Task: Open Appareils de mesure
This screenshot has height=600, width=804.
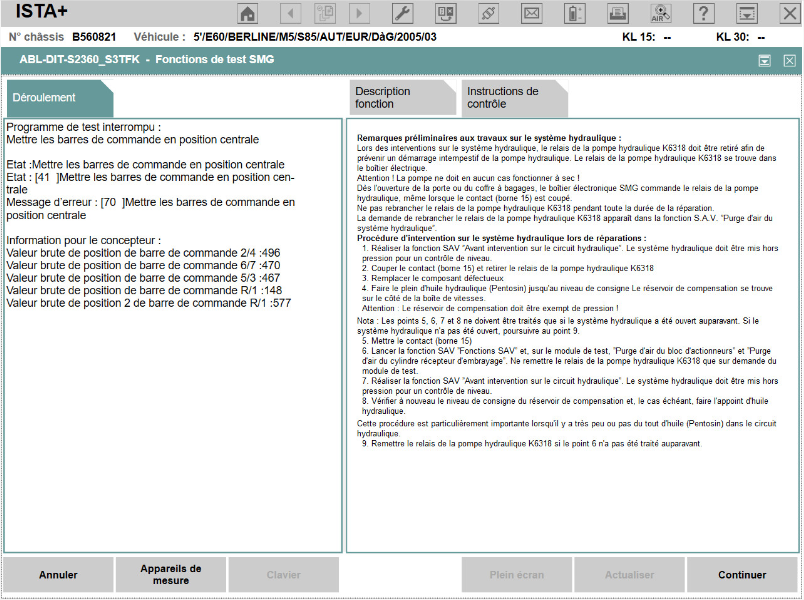Action: coord(171,575)
